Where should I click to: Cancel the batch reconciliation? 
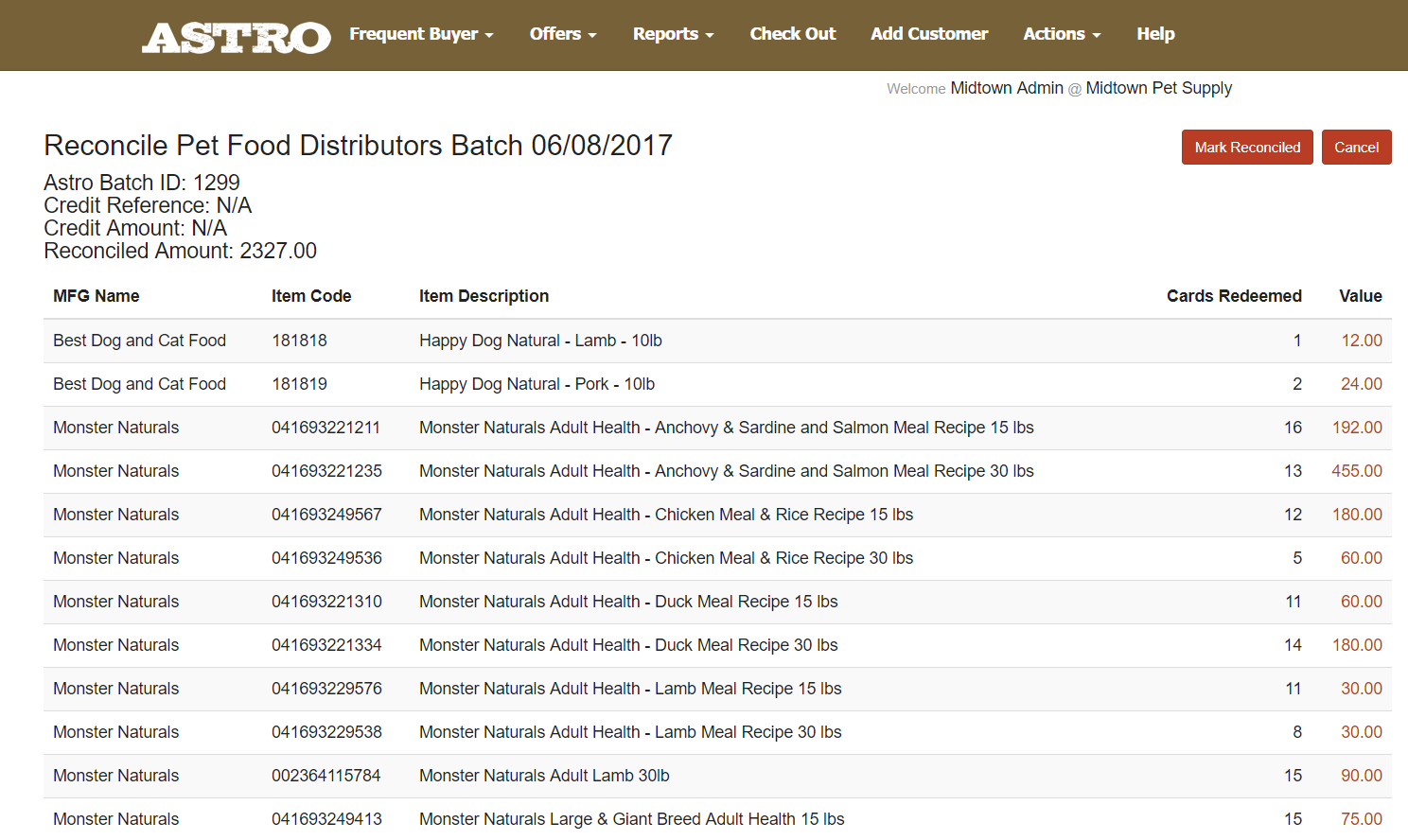[1357, 148]
